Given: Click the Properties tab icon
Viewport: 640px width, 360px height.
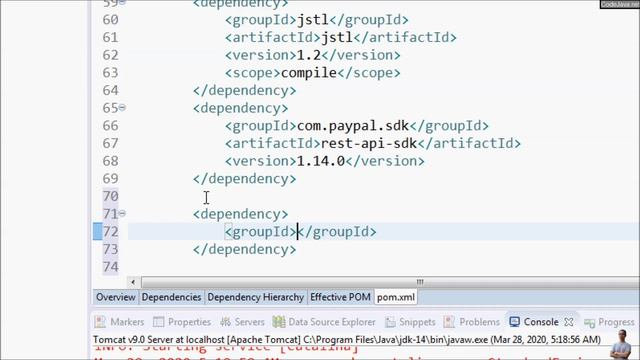Looking at the screenshot, I should (x=158, y=322).
